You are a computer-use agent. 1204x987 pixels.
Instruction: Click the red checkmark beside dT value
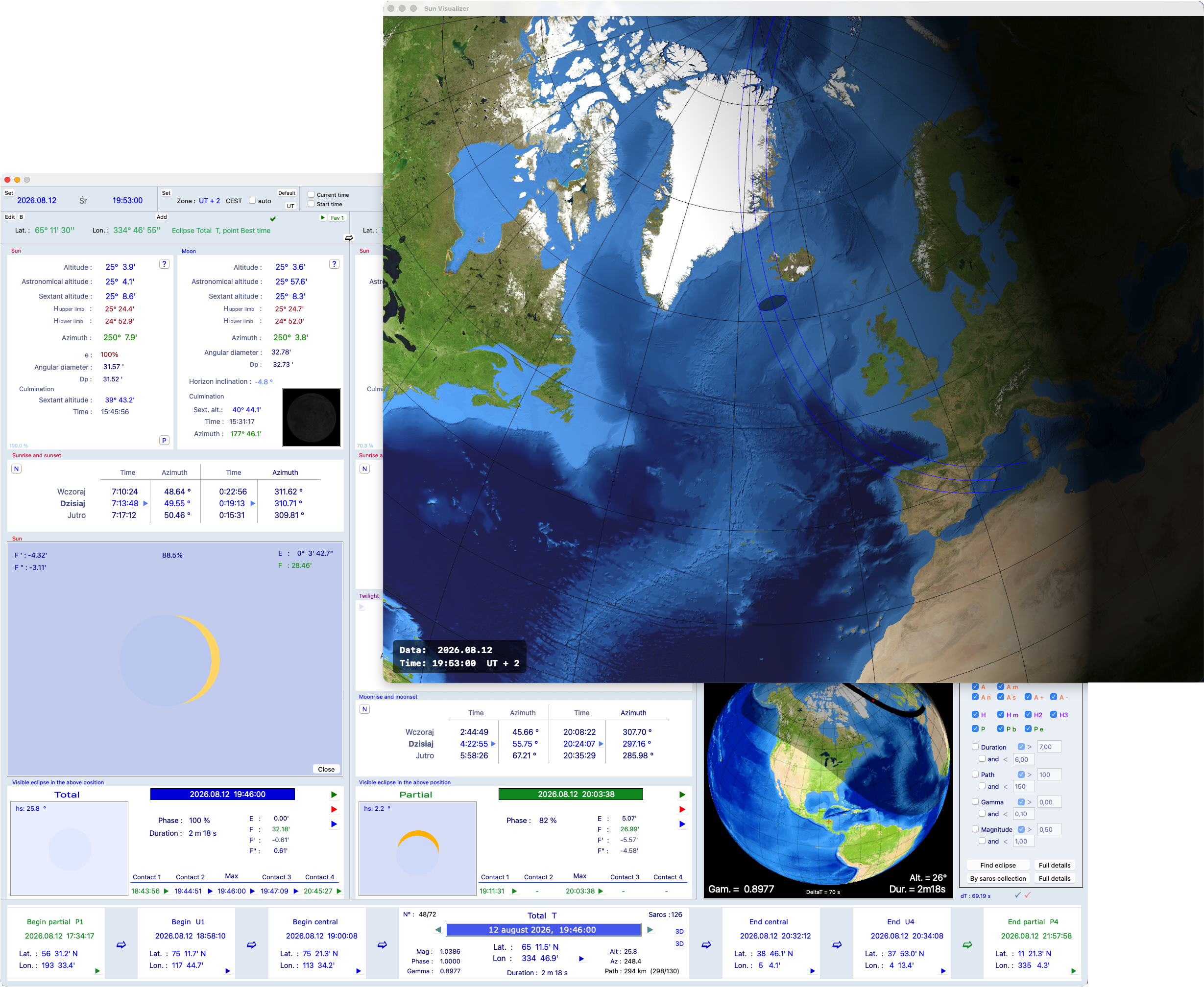pos(1027,895)
